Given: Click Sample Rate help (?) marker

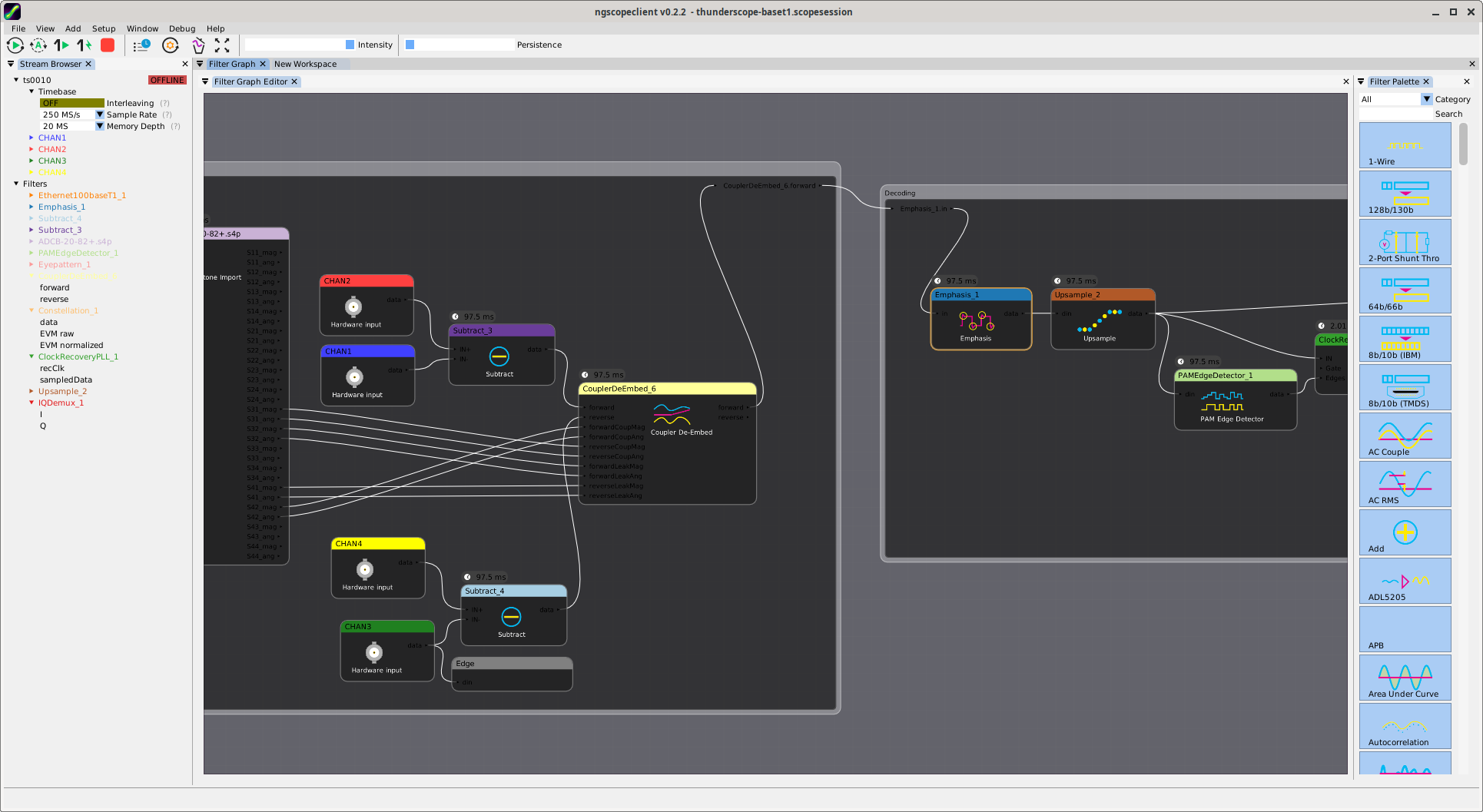Looking at the screenshot, I should coord(167,114).
